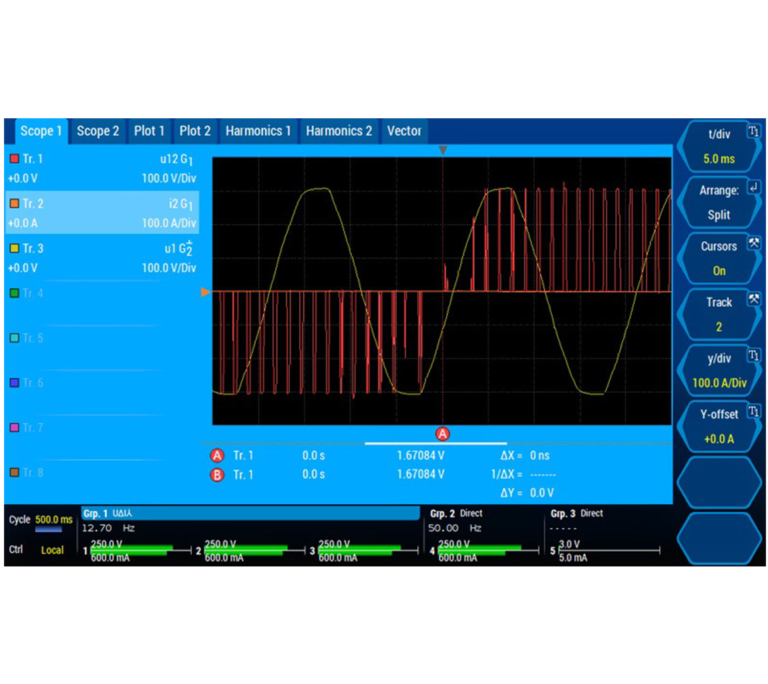768x684 pixels.
Task: Click the T1 icon on Y-offset key
Action: [x=753, y=411]
